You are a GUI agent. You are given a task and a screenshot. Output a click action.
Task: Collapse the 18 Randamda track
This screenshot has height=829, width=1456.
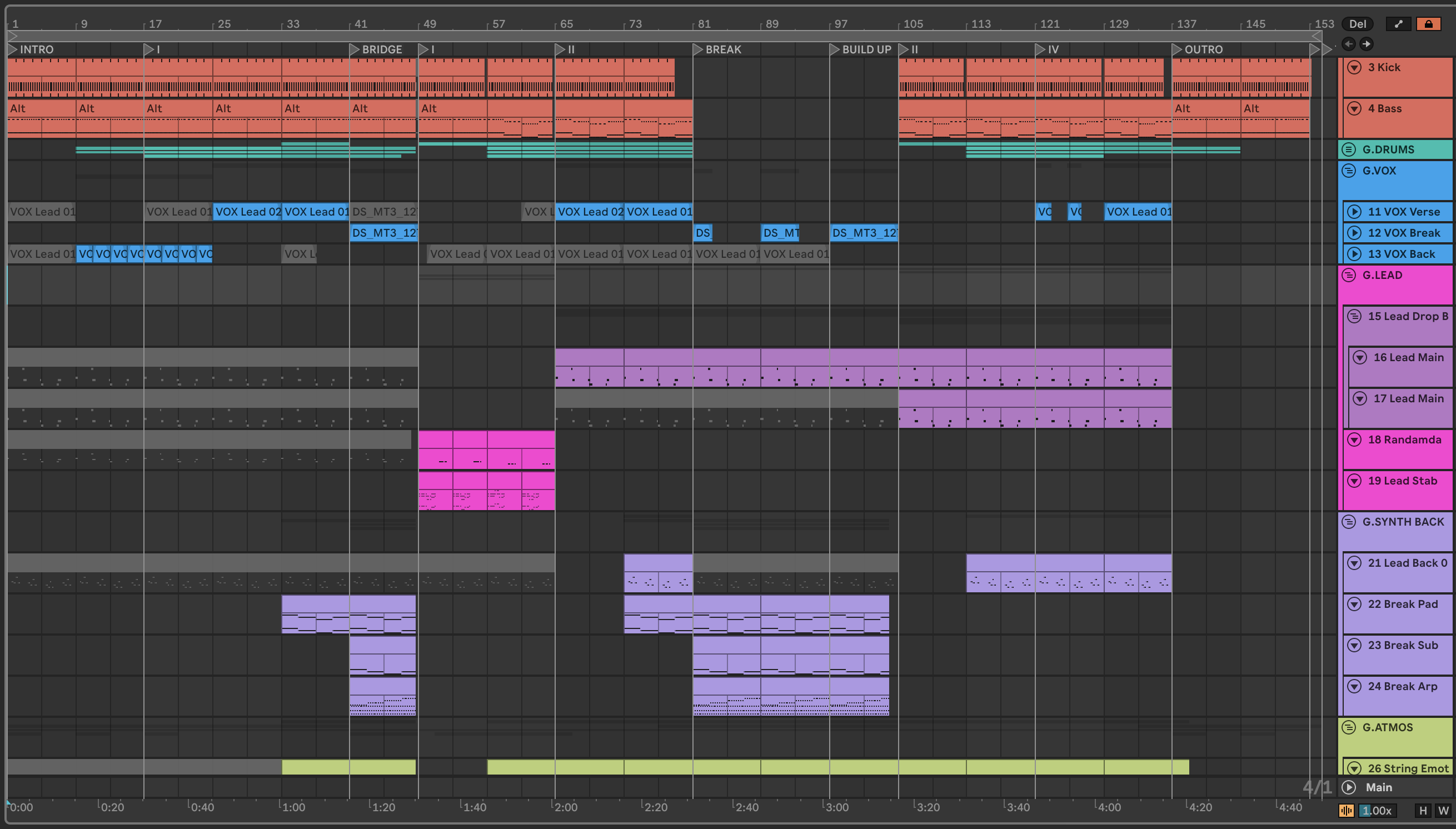pos(1354,440)
